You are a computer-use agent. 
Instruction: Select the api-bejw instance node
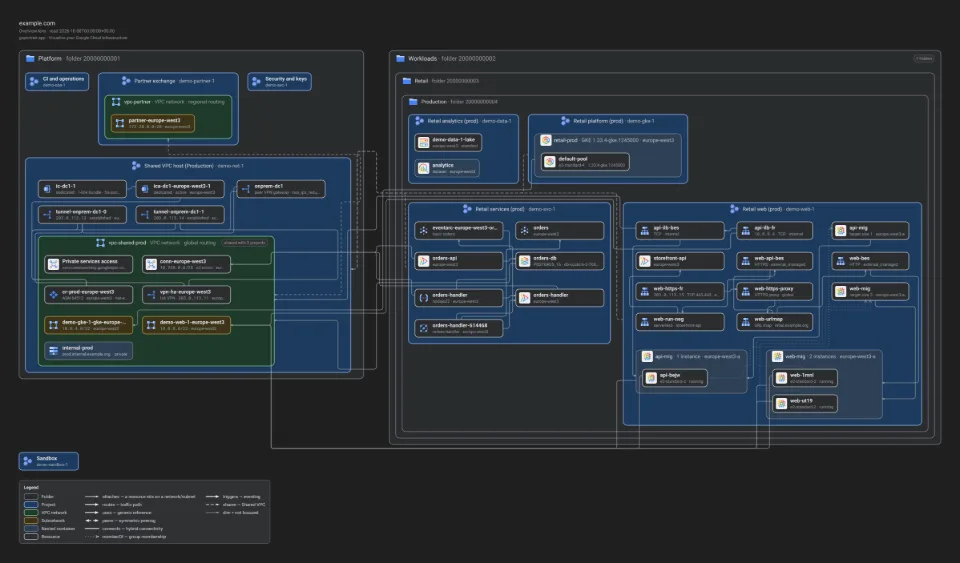point(675,378)
